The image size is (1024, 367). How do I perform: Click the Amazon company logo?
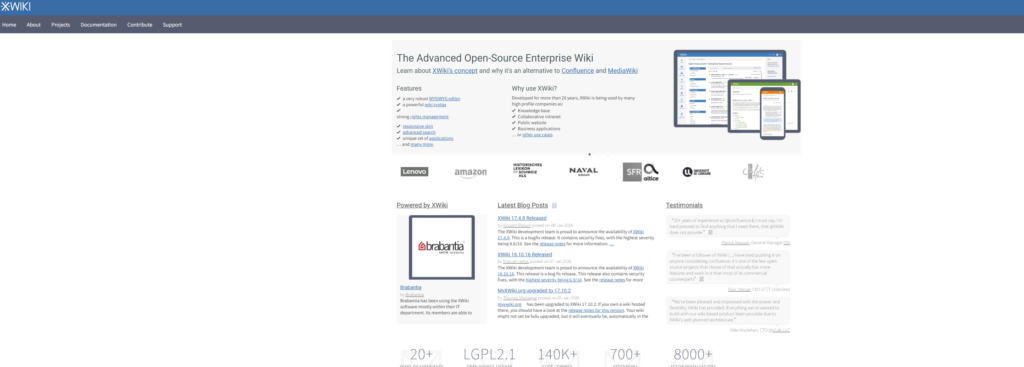click(x=471, y=172)
